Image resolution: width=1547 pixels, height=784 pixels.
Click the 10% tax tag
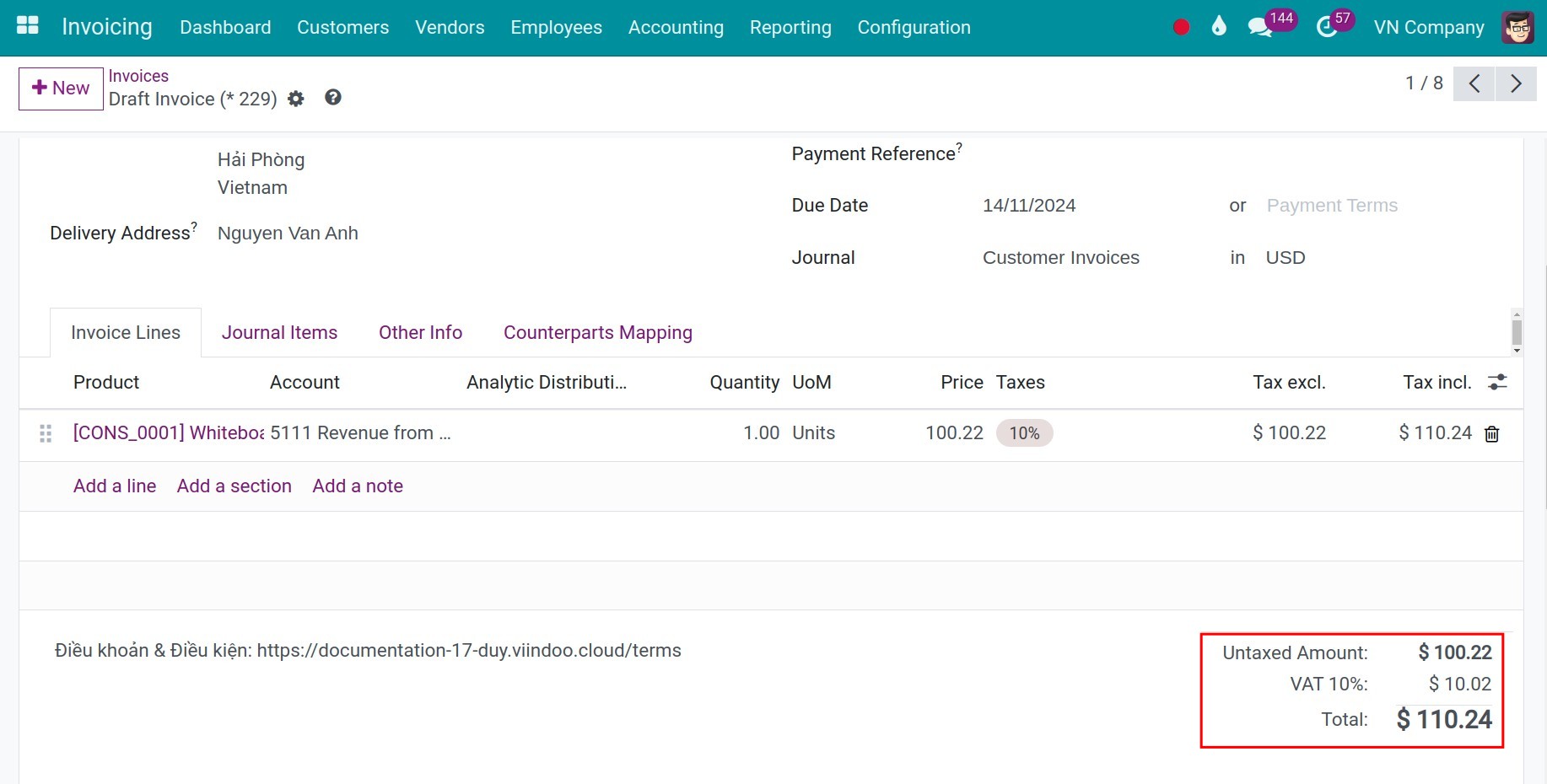point(1025,433)
